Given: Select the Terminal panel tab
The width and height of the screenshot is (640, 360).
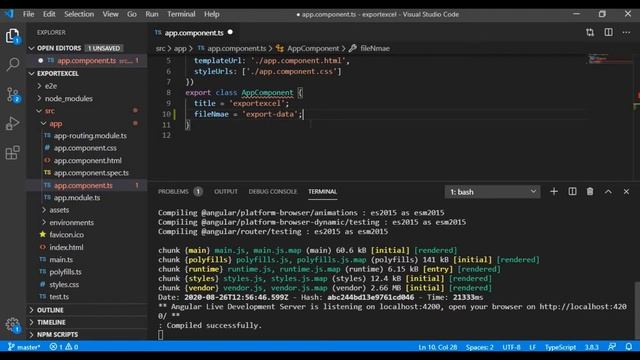Looking at the screenshot, I should pyautogui.click(x=322, y=191).
